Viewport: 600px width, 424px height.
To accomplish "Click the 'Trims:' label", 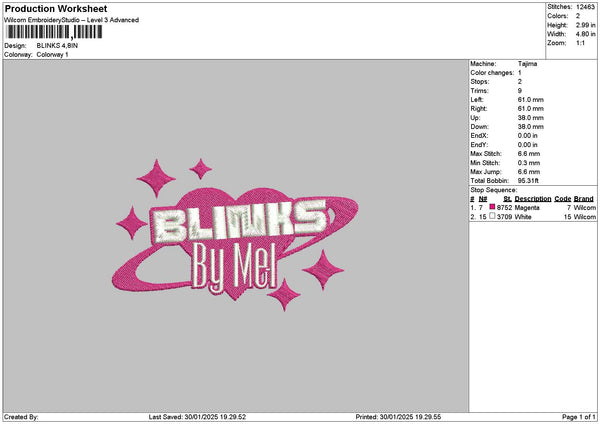I will point(479,91).
